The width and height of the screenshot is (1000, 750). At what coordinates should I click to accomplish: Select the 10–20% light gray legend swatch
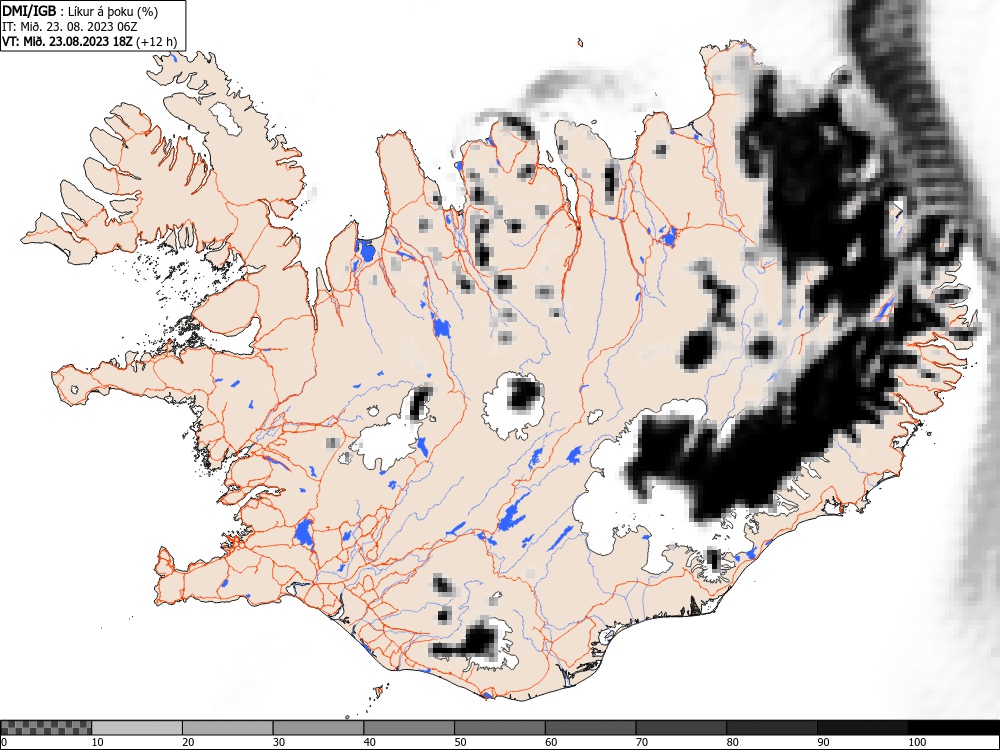pos(137,728)
